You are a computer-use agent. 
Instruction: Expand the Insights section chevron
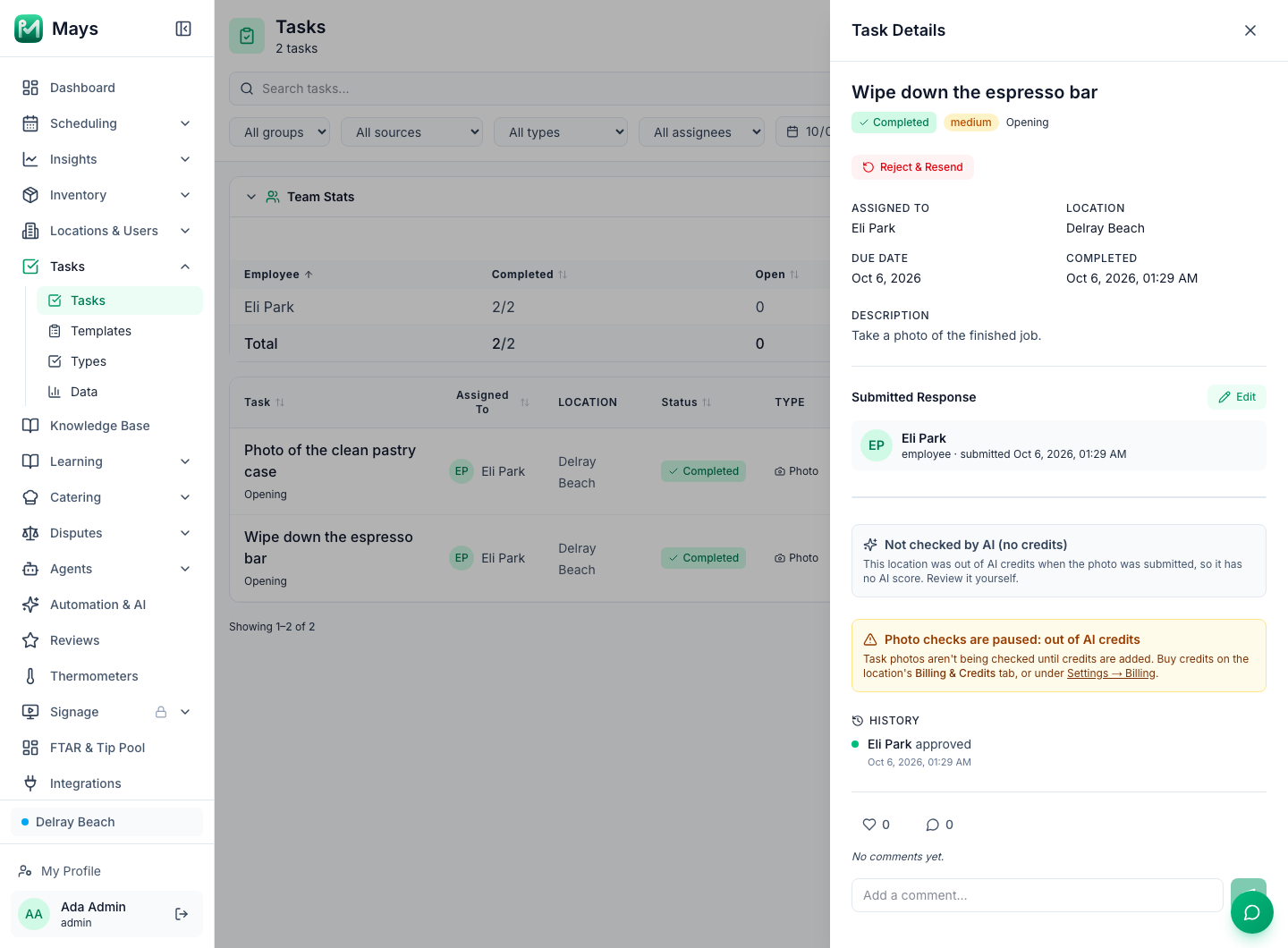(185, 159)
